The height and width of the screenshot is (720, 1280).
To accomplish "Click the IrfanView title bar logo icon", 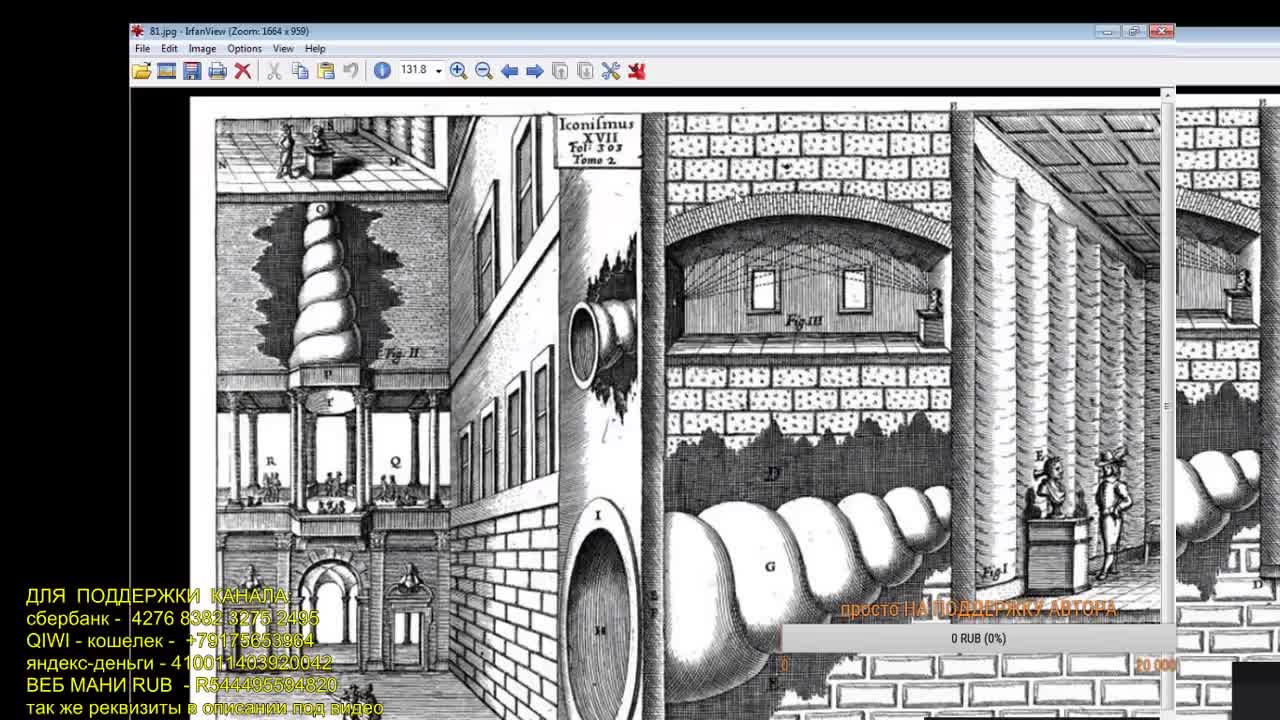I will 138,31.
